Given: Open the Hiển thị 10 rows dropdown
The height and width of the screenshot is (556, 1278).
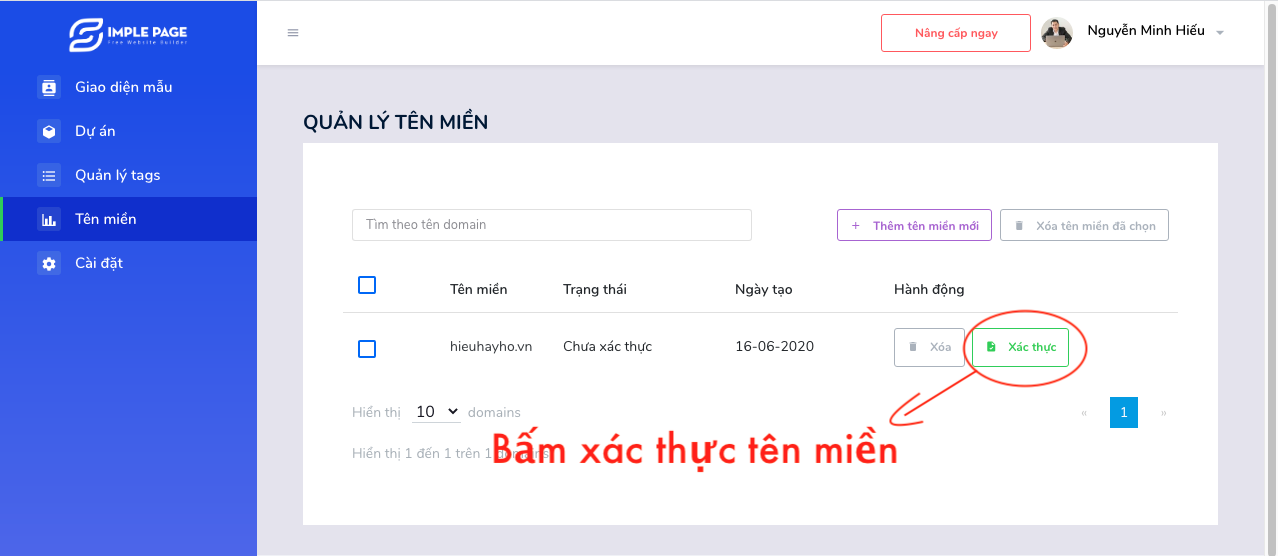Looking at the screenshot, I should click(x=436, y=412).
